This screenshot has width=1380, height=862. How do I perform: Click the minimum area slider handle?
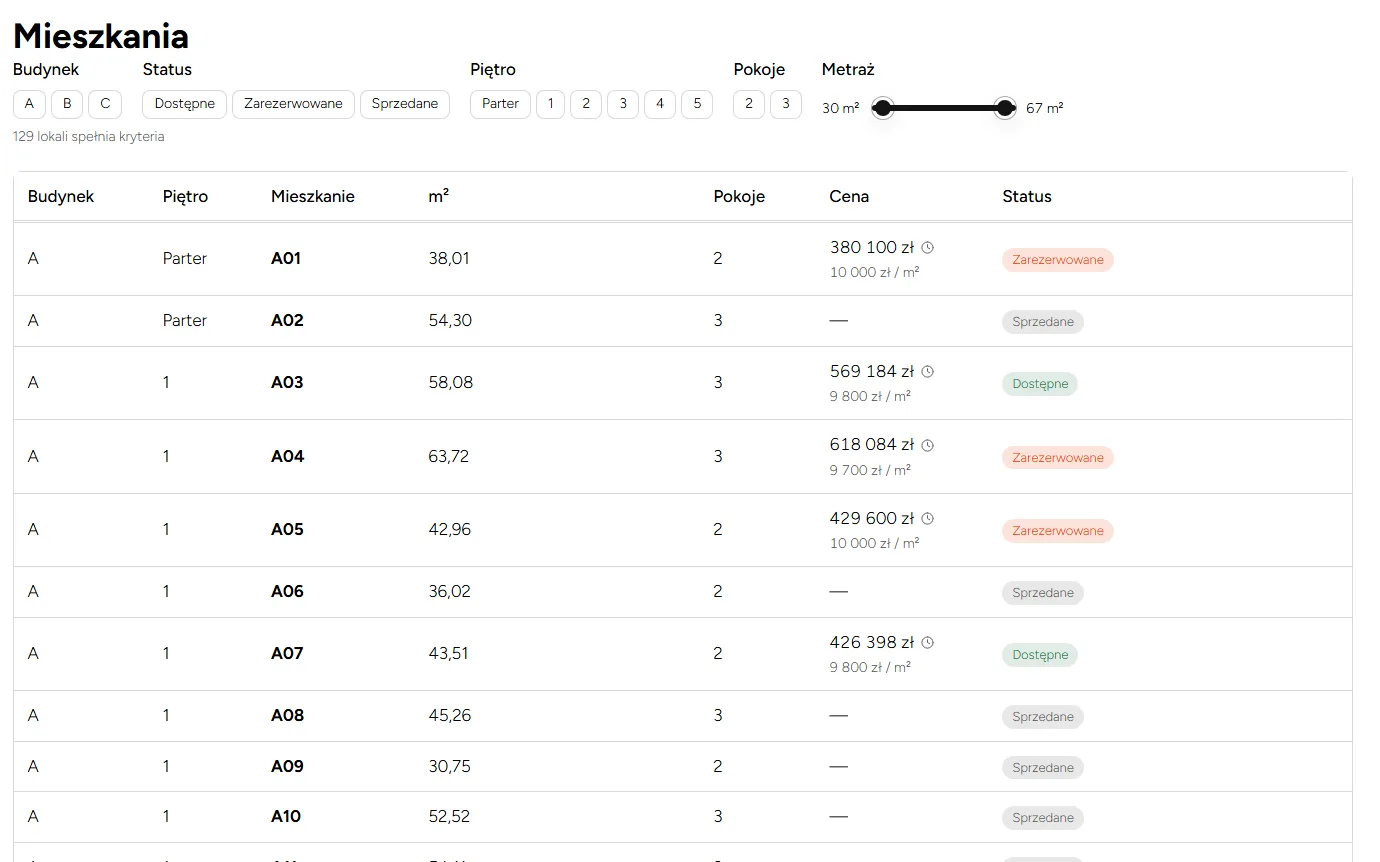pos(882,108)
